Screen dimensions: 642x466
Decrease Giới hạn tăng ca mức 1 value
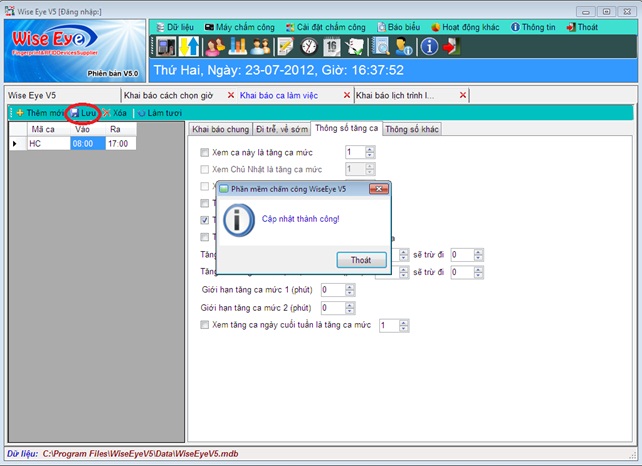pyautogui.click(x=349, y=293)
